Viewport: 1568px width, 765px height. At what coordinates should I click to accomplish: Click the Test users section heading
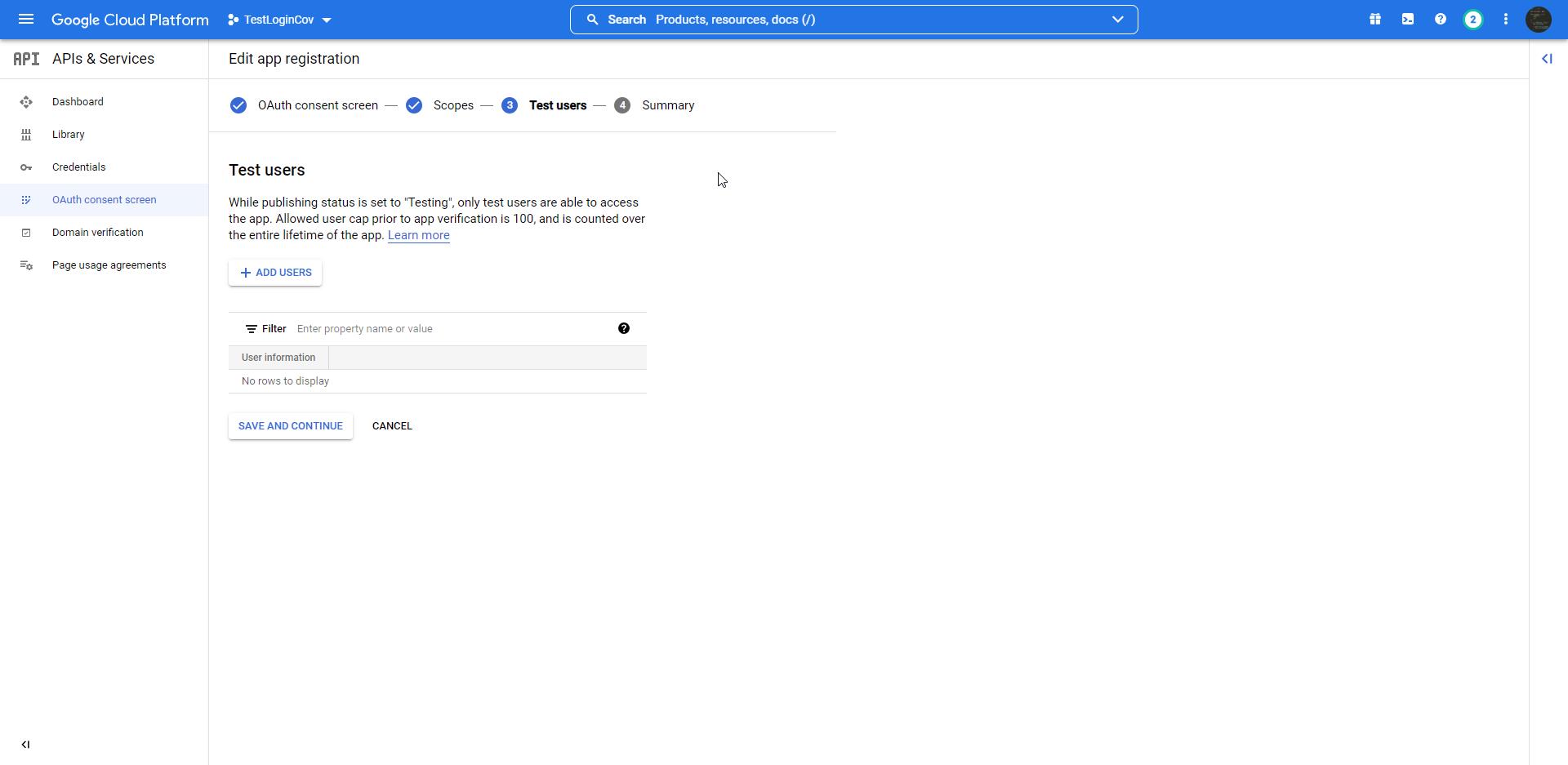coord(267,170)
